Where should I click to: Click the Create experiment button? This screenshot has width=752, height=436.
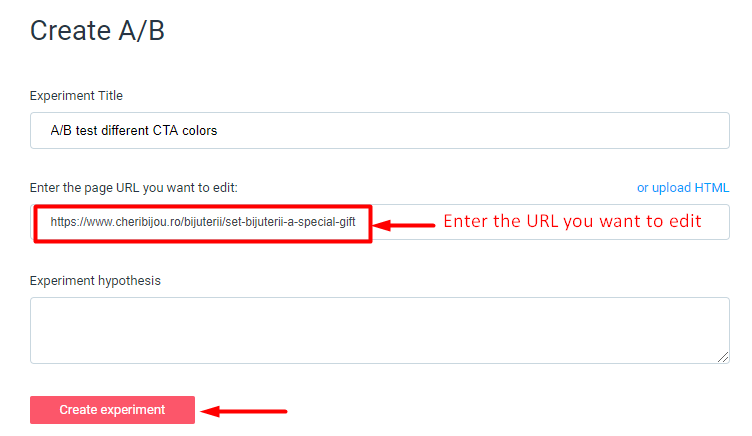[112, 409]
